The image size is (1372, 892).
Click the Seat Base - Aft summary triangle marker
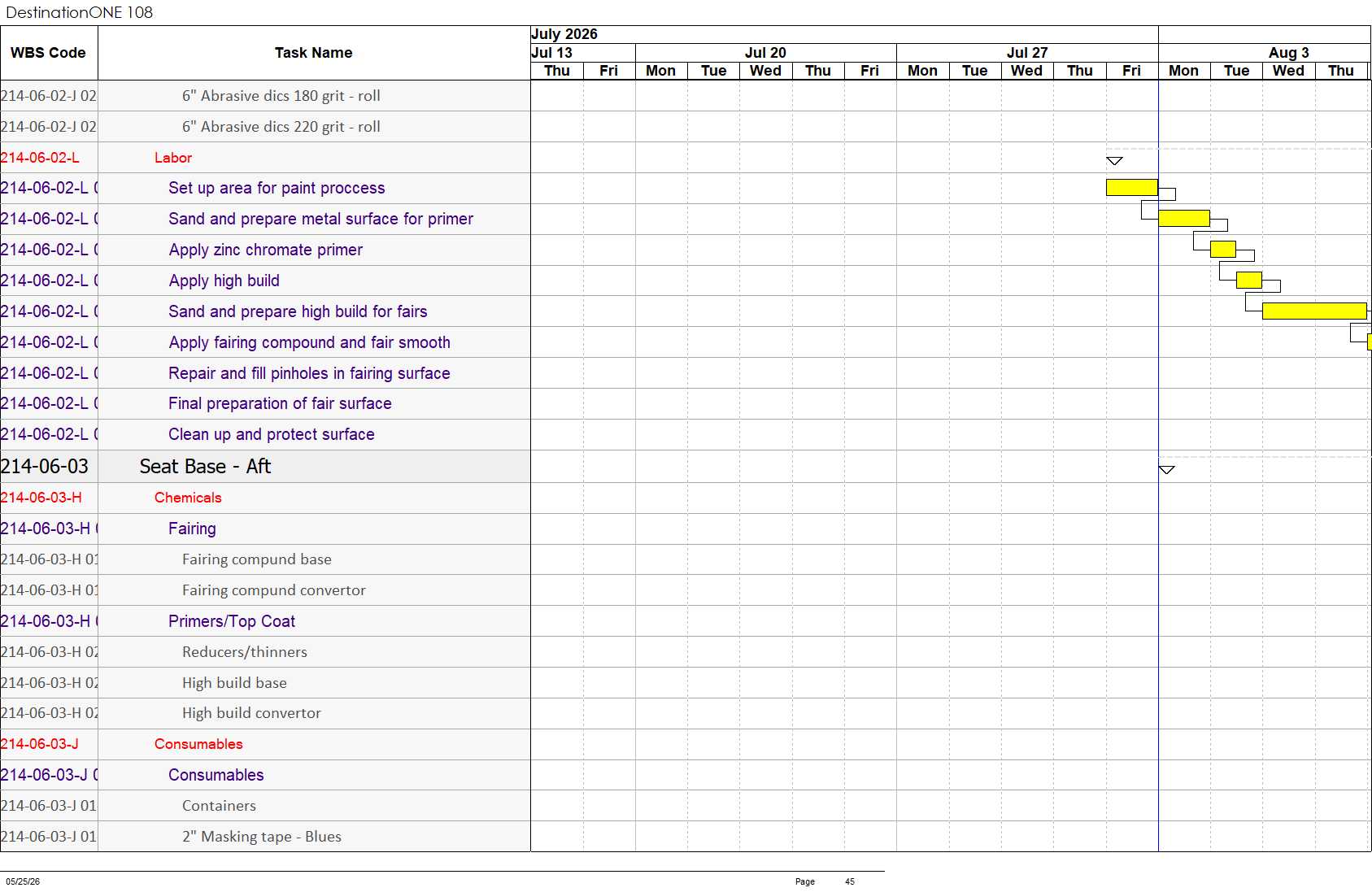click(1166, 470)
